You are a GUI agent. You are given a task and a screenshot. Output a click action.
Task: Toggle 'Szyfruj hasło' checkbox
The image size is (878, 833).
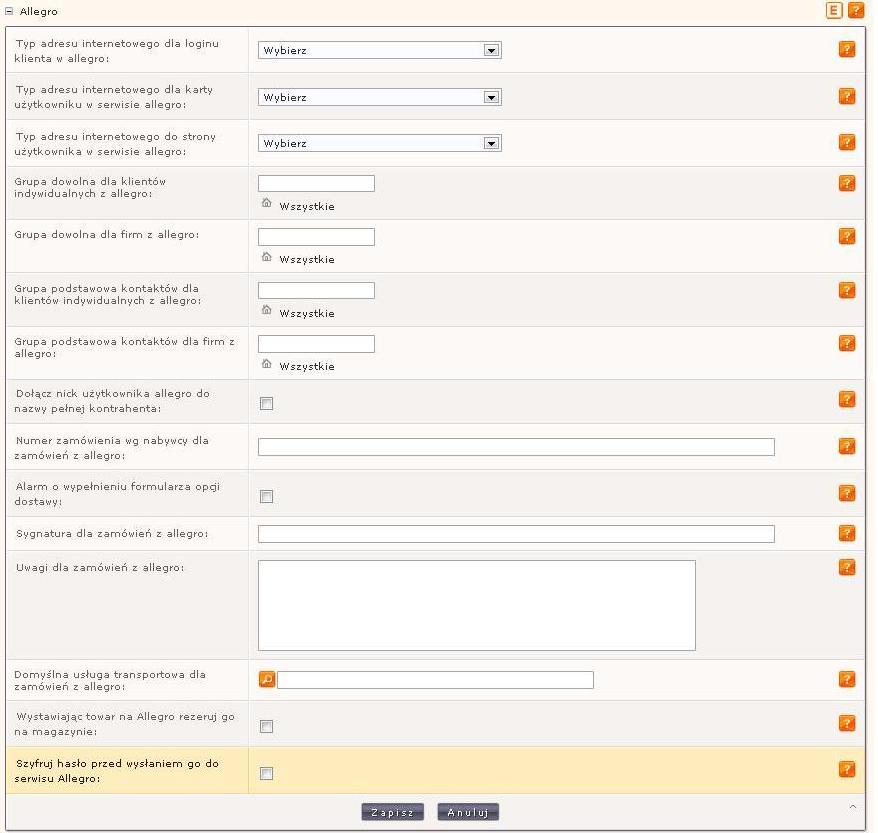tap(267, 774)
